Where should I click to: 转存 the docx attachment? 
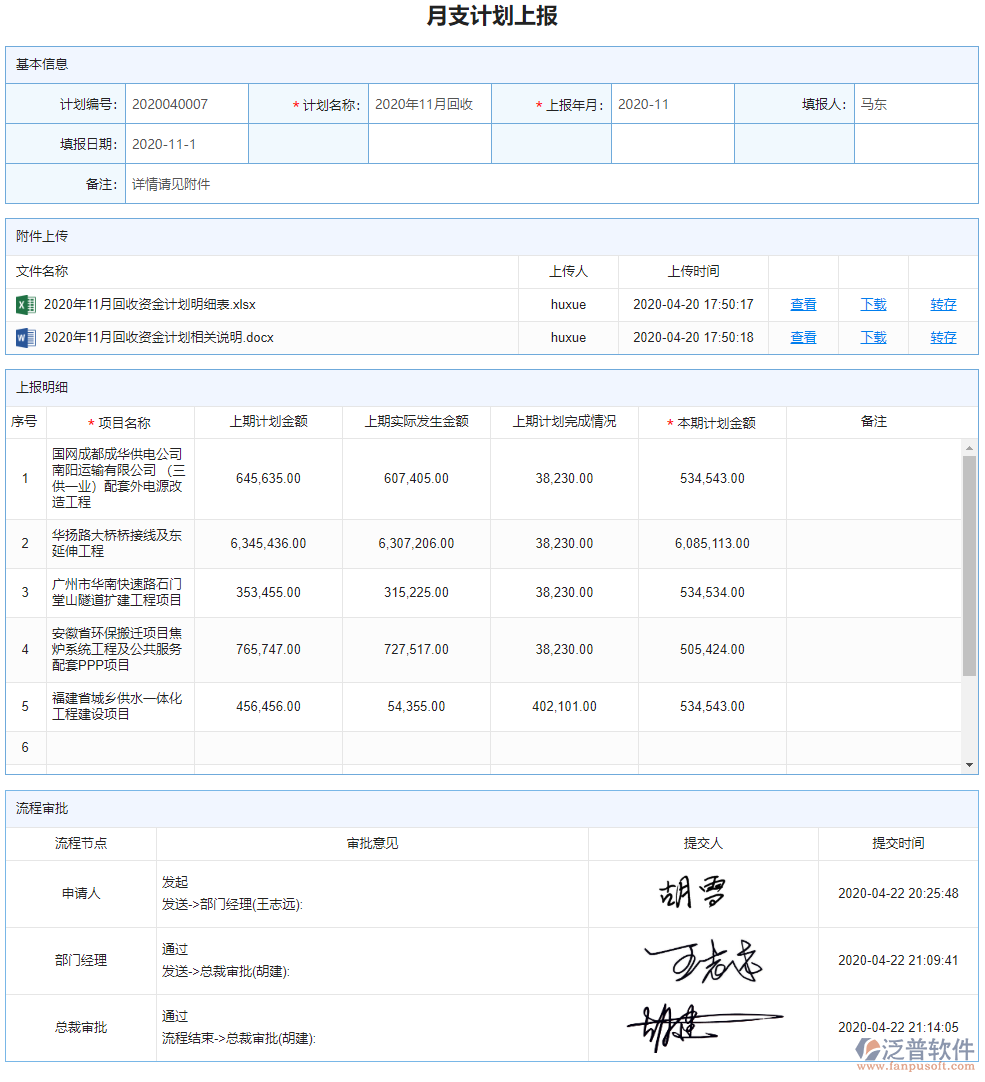pos(942,337)
